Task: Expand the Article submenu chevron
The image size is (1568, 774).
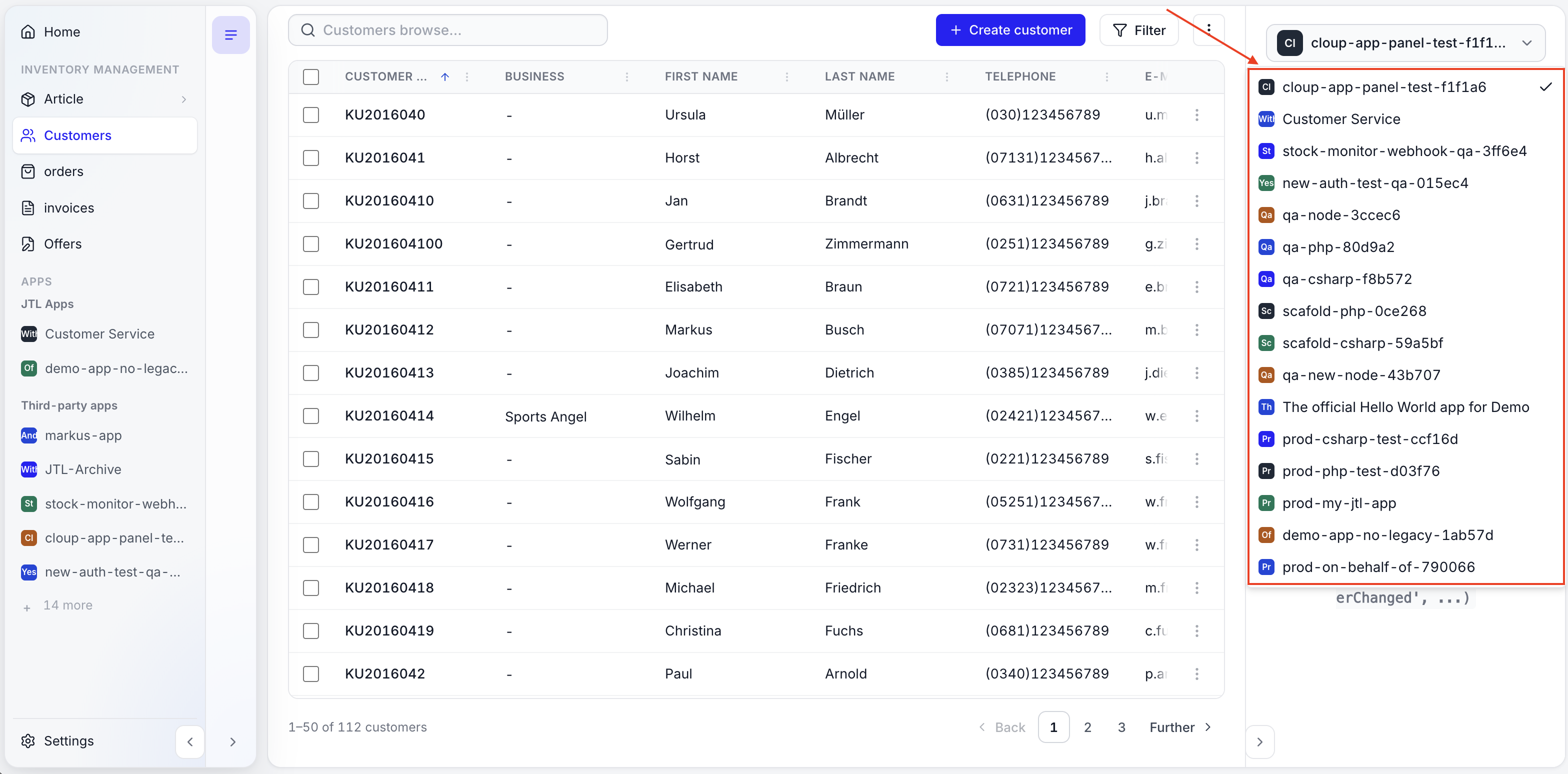Action: (184, 99)
